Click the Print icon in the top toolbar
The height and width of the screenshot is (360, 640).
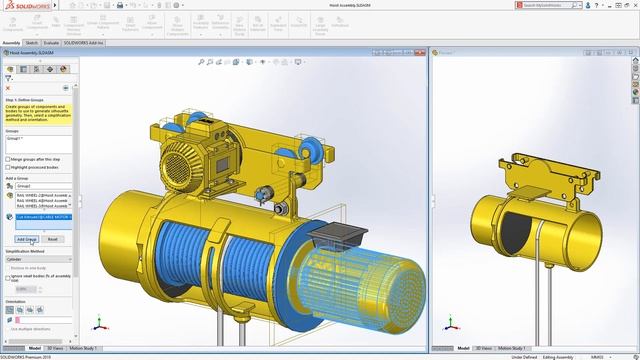pos(120,5)
